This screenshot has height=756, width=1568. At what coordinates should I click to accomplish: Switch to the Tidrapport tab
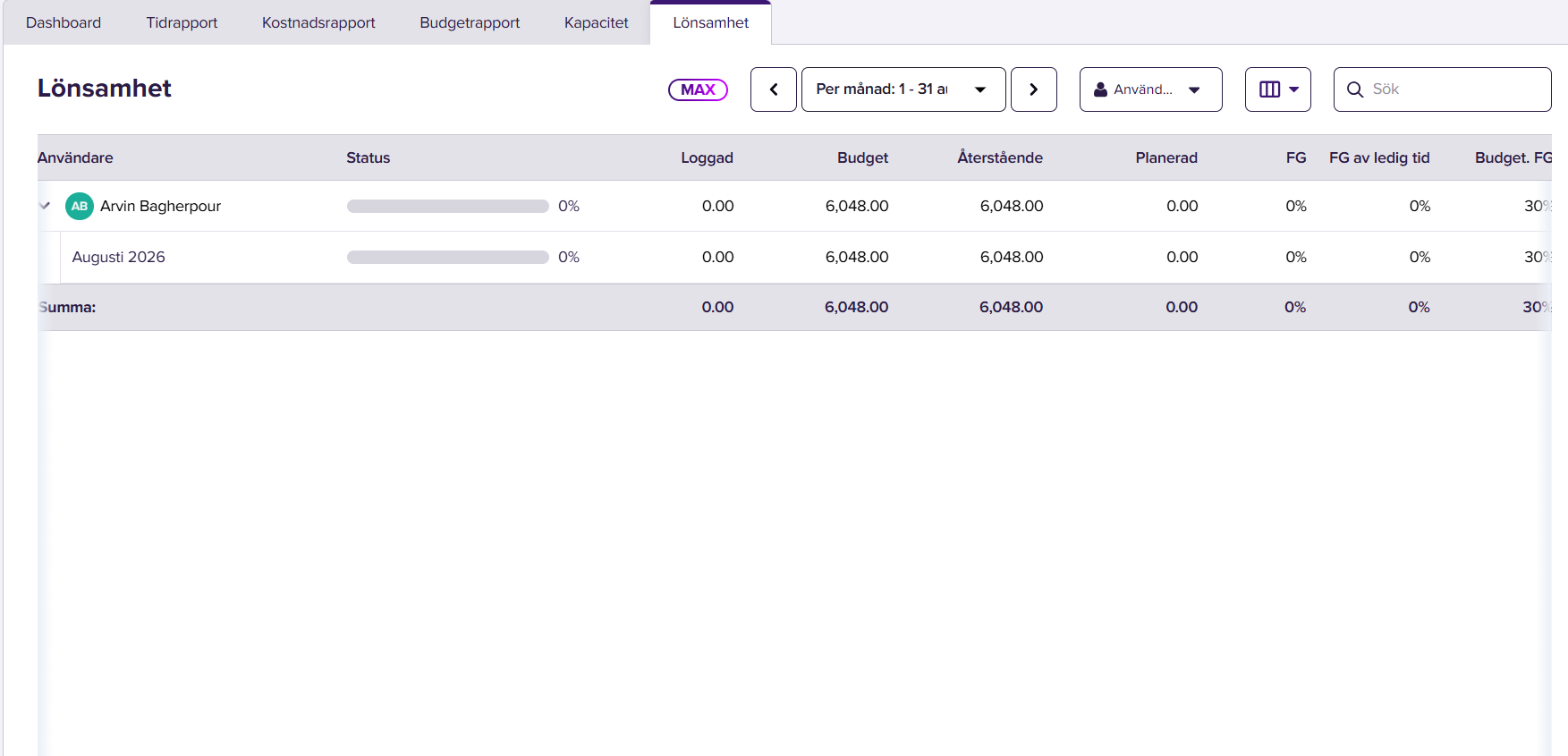point(182,22)
